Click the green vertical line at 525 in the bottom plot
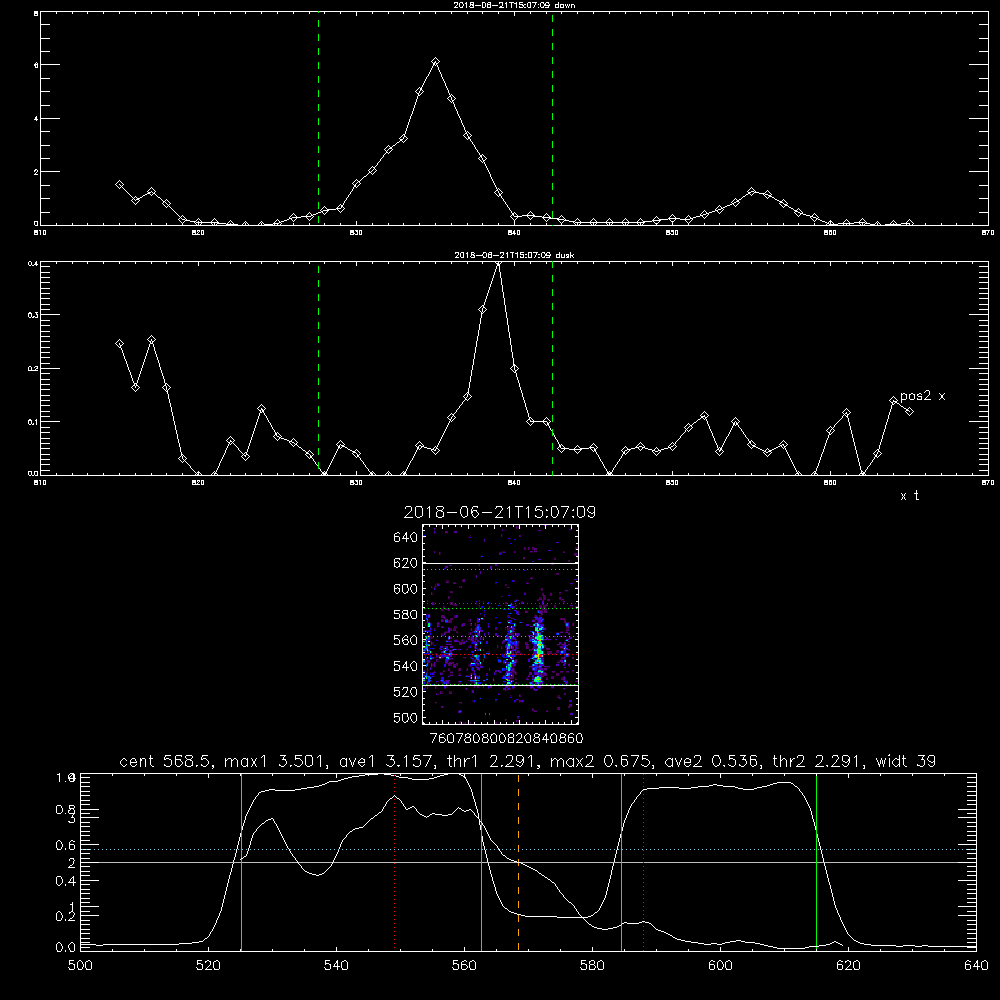This screenshot has width=1000, height=1000. pos(241,862)
